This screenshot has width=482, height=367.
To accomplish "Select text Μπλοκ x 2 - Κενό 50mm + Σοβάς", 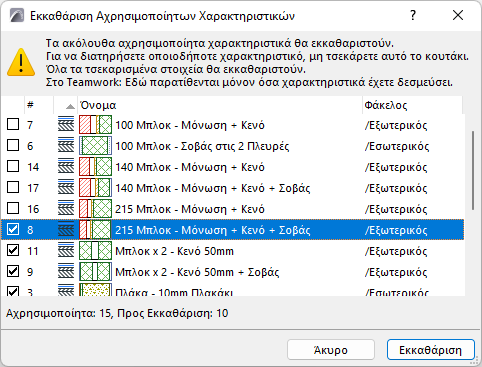I will 197,272.
